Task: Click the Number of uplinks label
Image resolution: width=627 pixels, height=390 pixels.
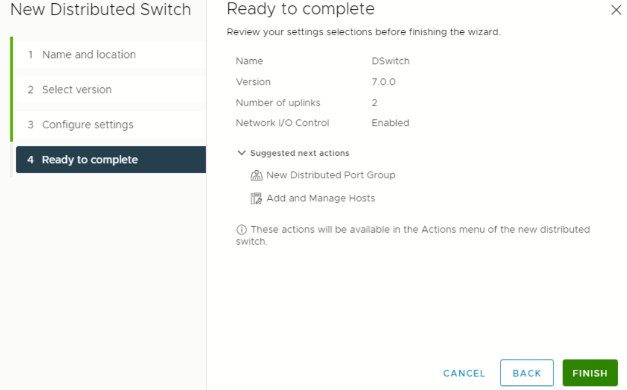Action: tap(278, 103)
